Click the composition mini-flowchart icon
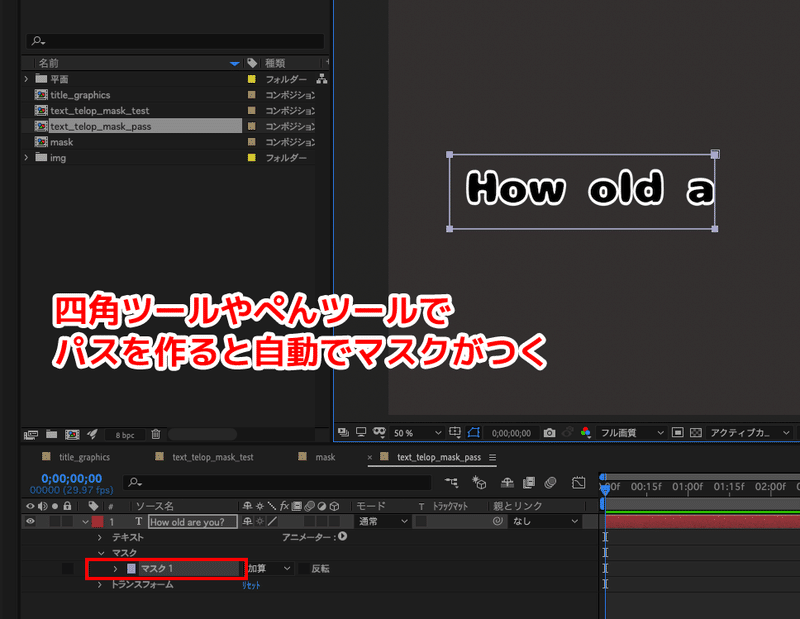 point(452,482)
